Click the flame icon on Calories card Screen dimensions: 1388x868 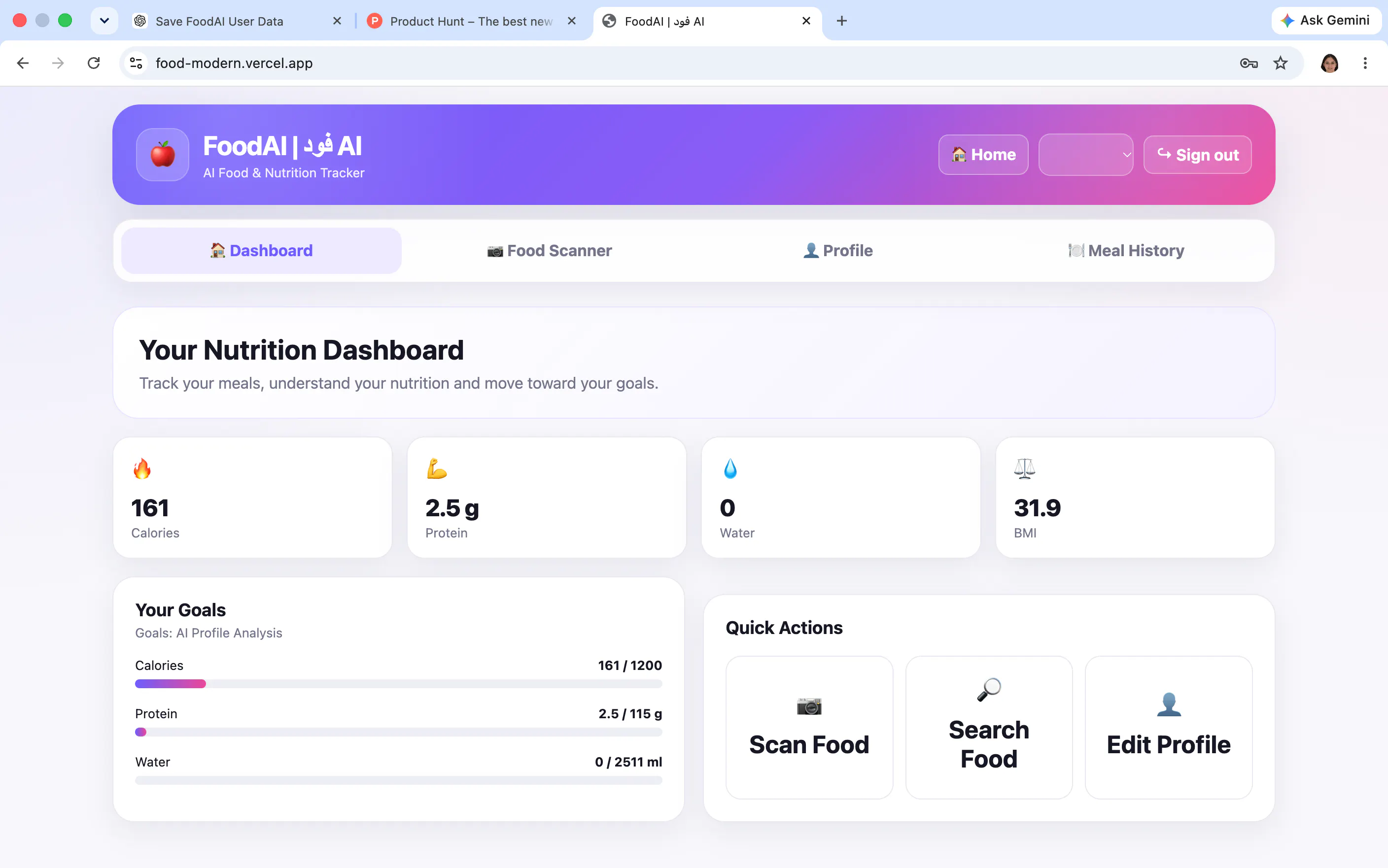[x=142, y=468]
